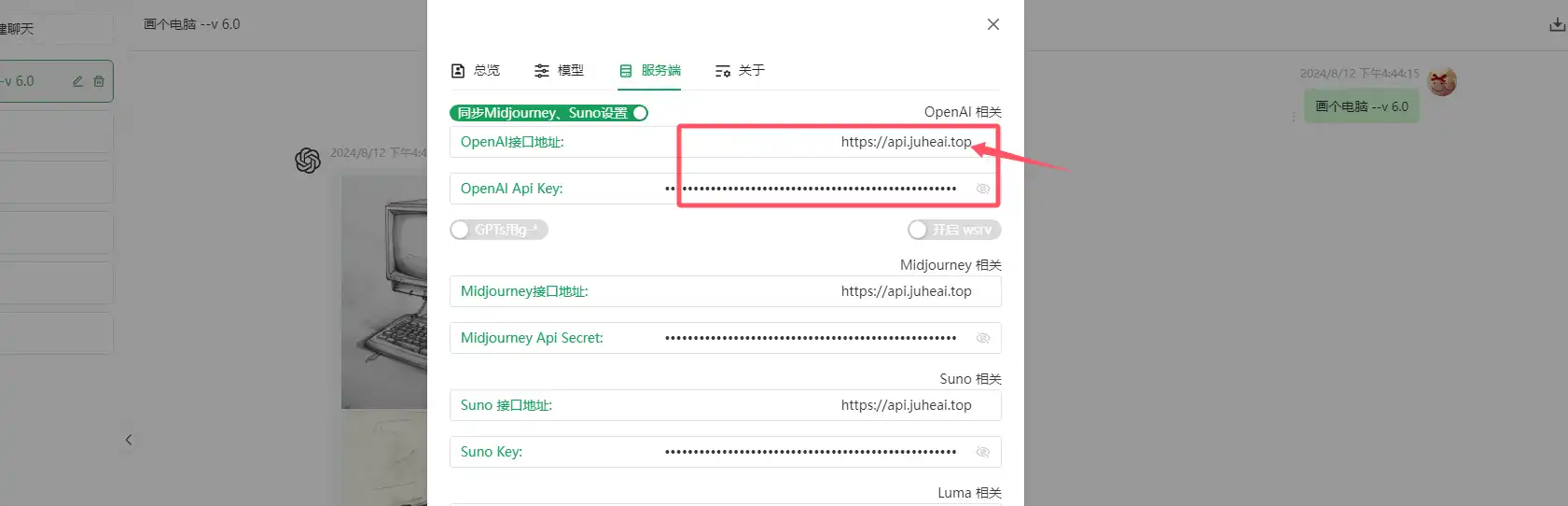Image resolution: width=1568 pixels, height=506 pixels.
Task: Collapse the sidebar with the left chevron
Action: (129, 440)
